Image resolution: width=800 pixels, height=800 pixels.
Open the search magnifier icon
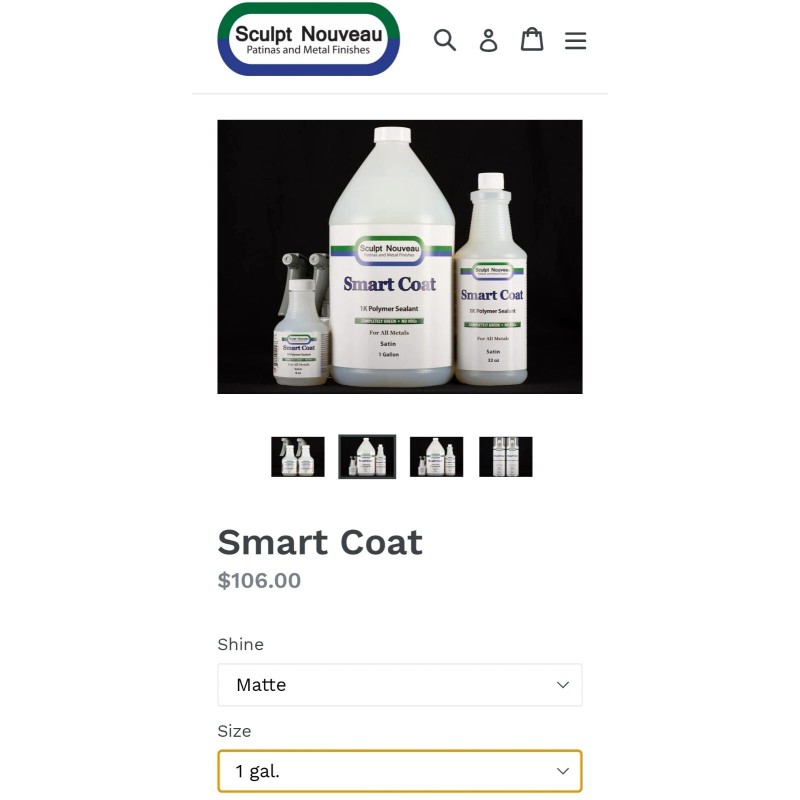coord(444,40)
